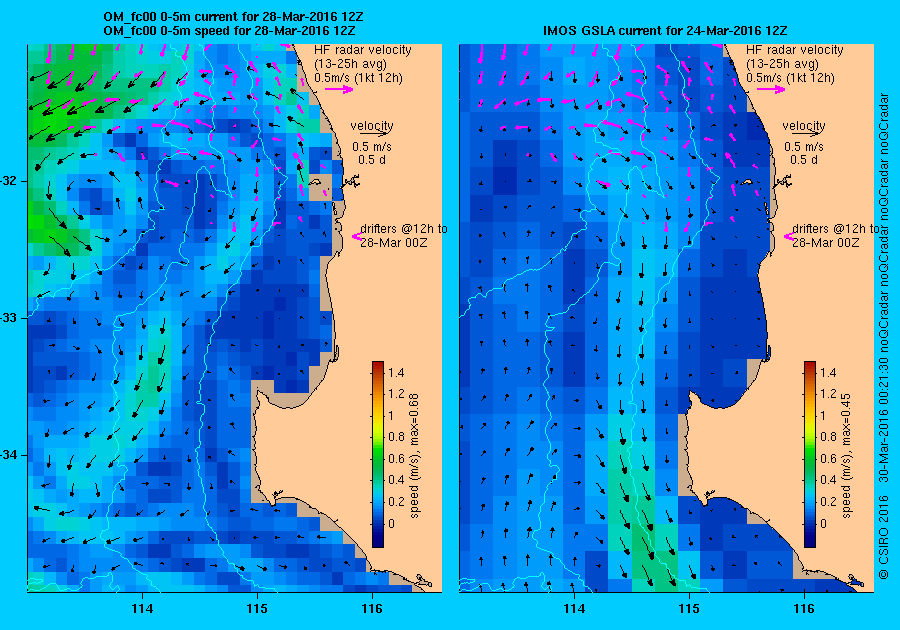Viewport: 900px width, 630px height.
Task: Select the speed color bar in OM_fc00 map
Action: (378, 454)
